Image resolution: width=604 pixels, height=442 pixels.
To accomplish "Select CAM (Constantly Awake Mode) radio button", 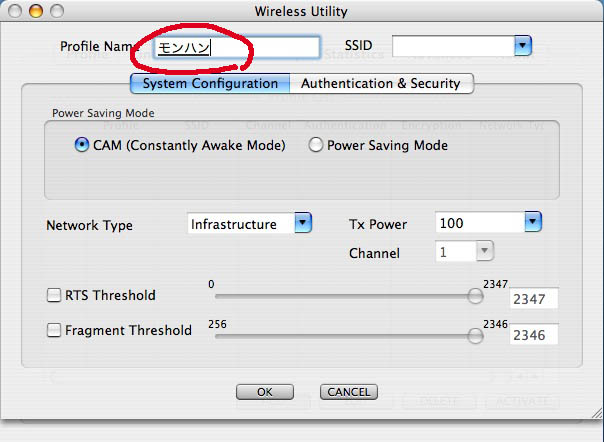I will point(82,146).
